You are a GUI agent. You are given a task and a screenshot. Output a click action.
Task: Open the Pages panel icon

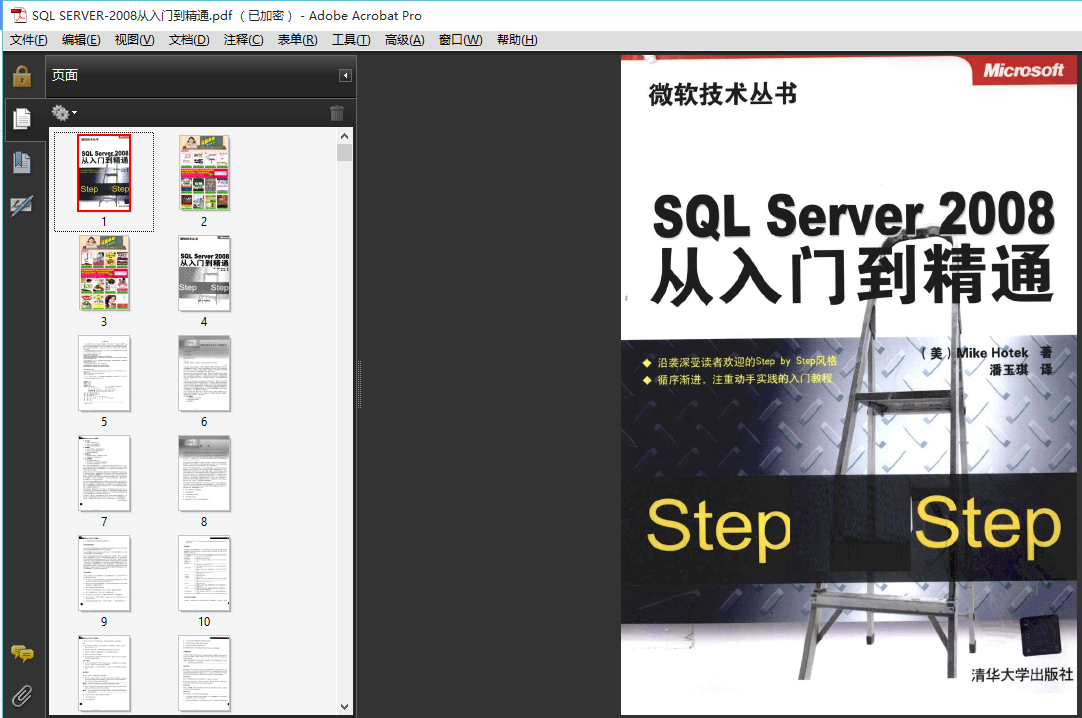tap(22, 119)
